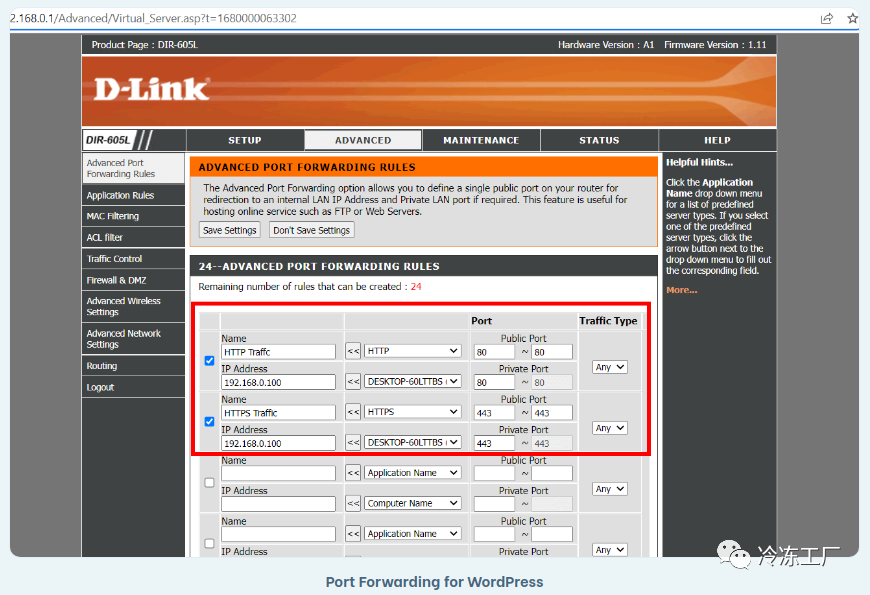Open Traffic Type dropdown for HTTPS Traffic

point(610,428)
